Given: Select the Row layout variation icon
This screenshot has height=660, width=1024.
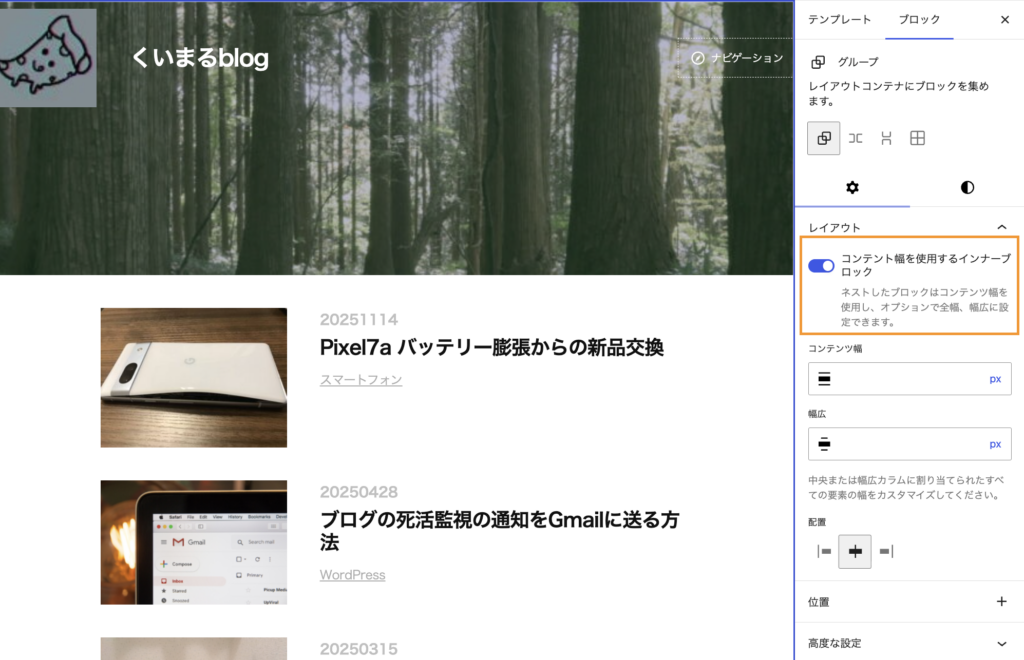Looking at the screenshot, I should click(x=855, y=138).
